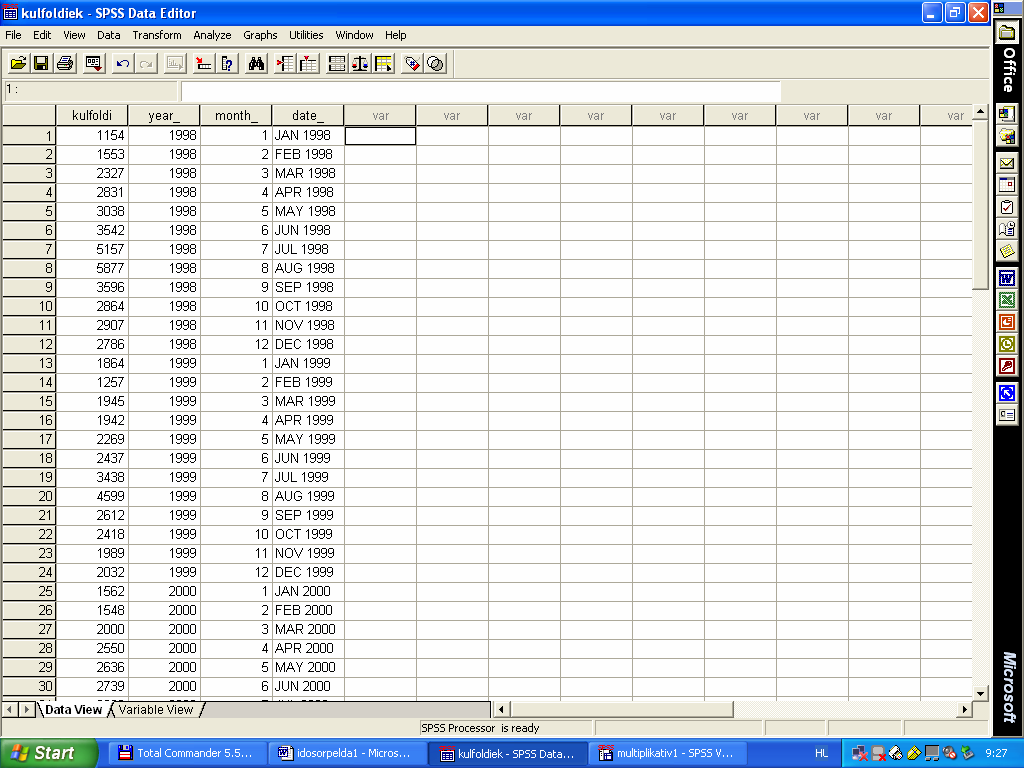Image resolution: width=1024 pixels, height=768 pixels.
Task: Launch PowerPoint from the Office shortcut bar
Action: tap(1007, 322)
